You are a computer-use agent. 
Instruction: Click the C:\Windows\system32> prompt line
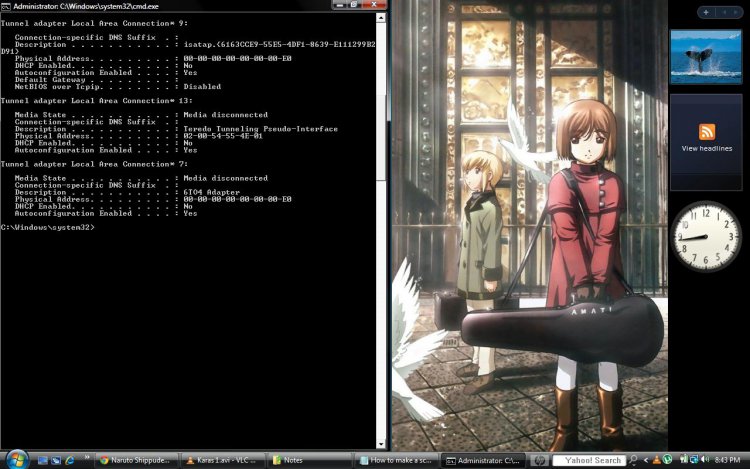pyautogui.click(x=48, y=228)
